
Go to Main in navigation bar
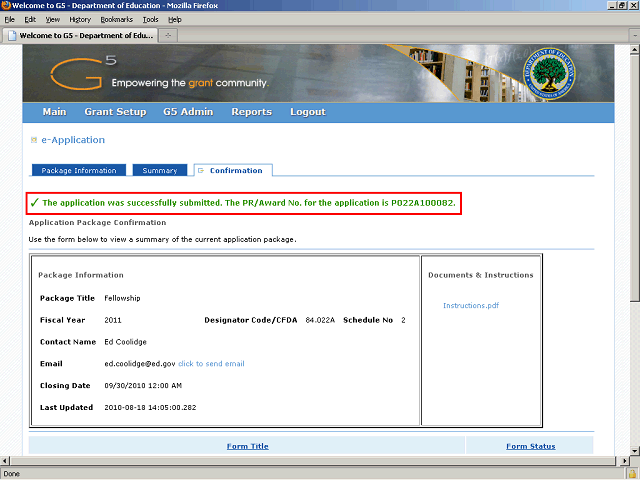(54, 112)
